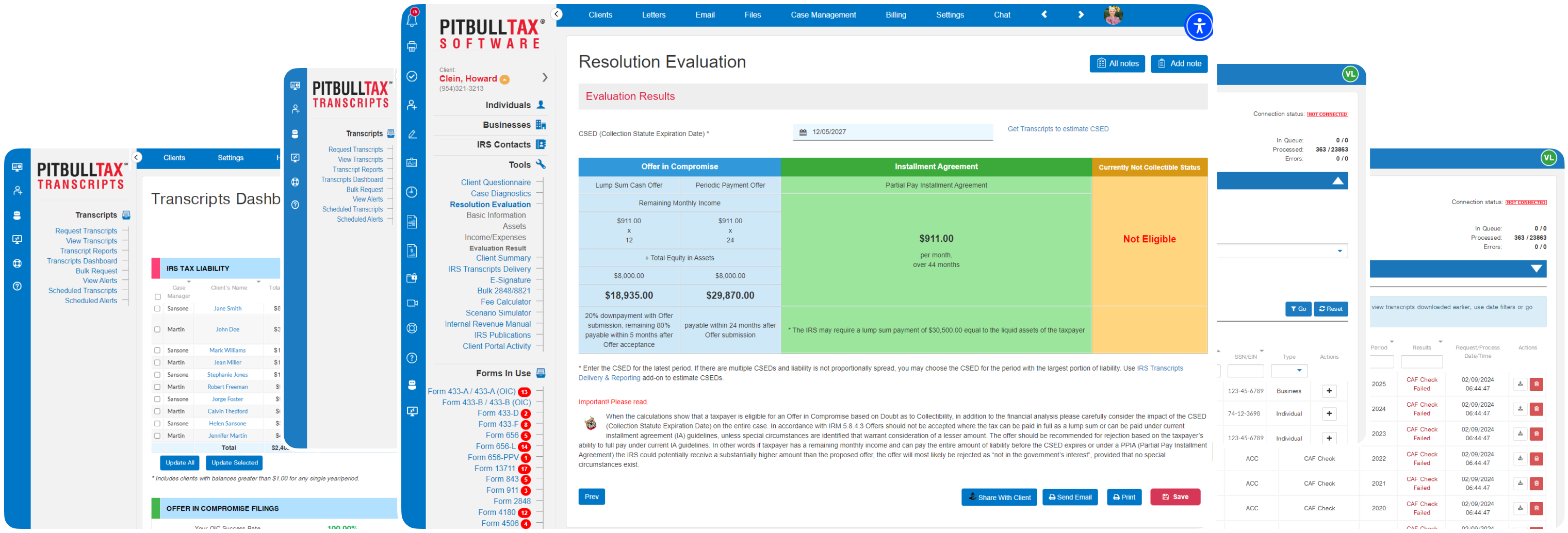1568x533 pixels.
Task: Open the Chat menu
Action: click(x=1002, y=14)
